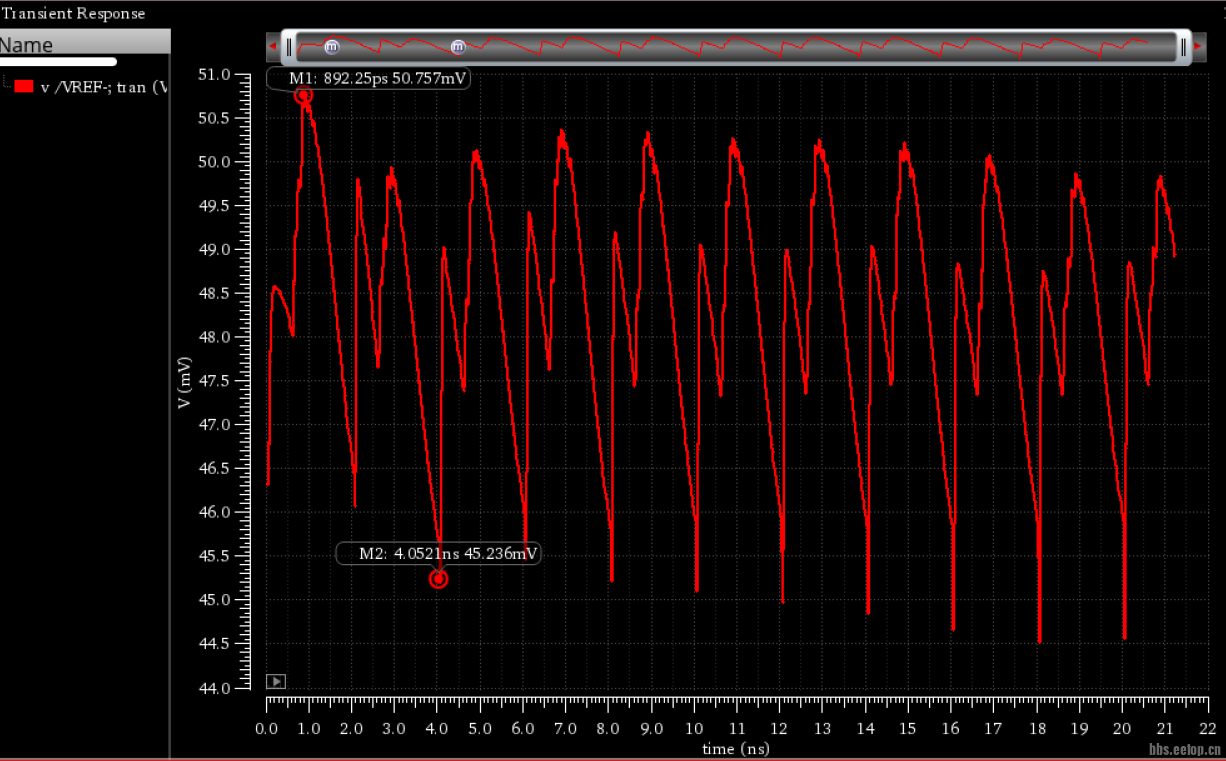Select the M2 4.0521ns marker label
The height and width of the screenshot is (761, 1226).
(450, 554)
